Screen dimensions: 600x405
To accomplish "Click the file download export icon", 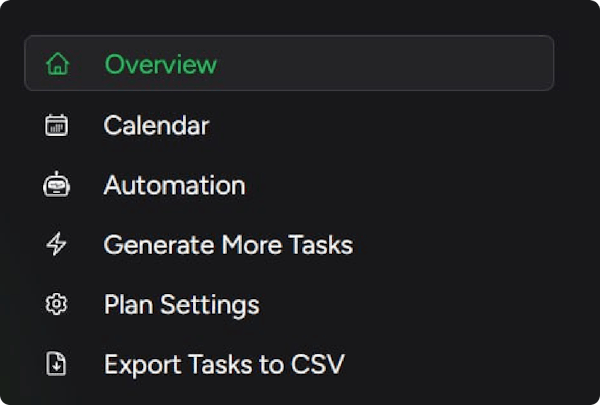I will click(57, 365).
